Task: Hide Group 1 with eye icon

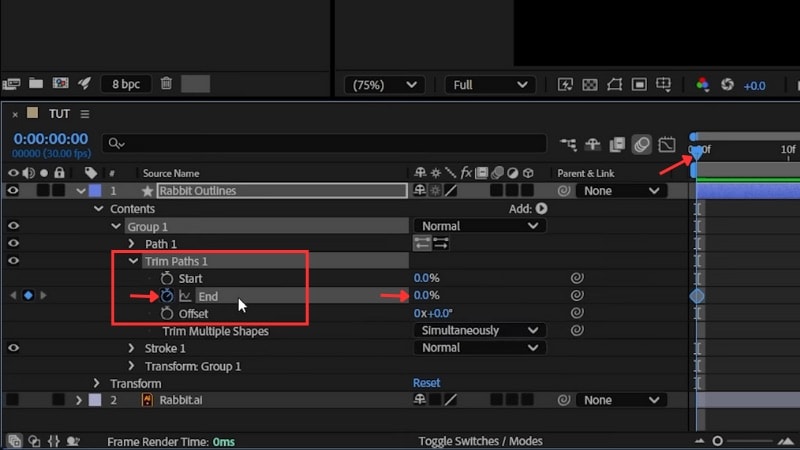Action: click(x=13, y=226)
